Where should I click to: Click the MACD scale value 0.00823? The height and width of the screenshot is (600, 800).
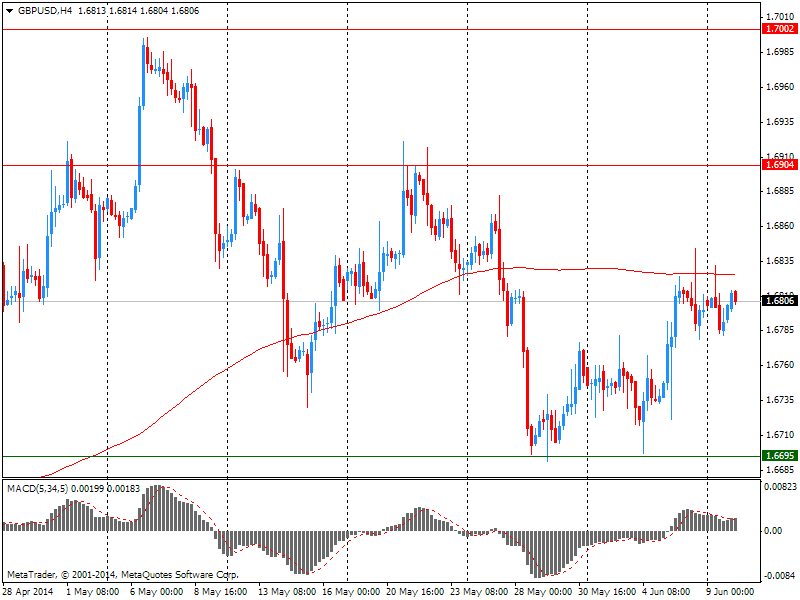(780, 487)
